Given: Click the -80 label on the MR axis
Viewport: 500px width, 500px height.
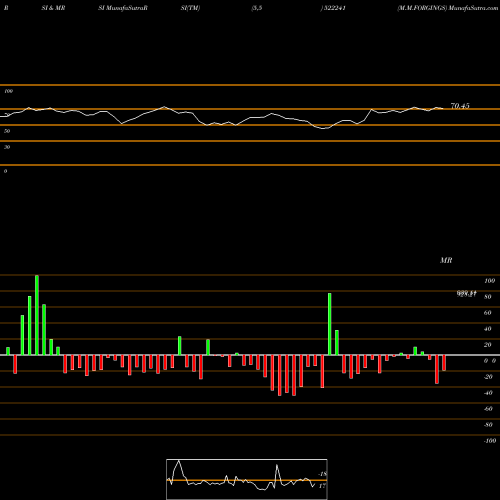Looking at the screenshot, I should click(x=488, y=425).
